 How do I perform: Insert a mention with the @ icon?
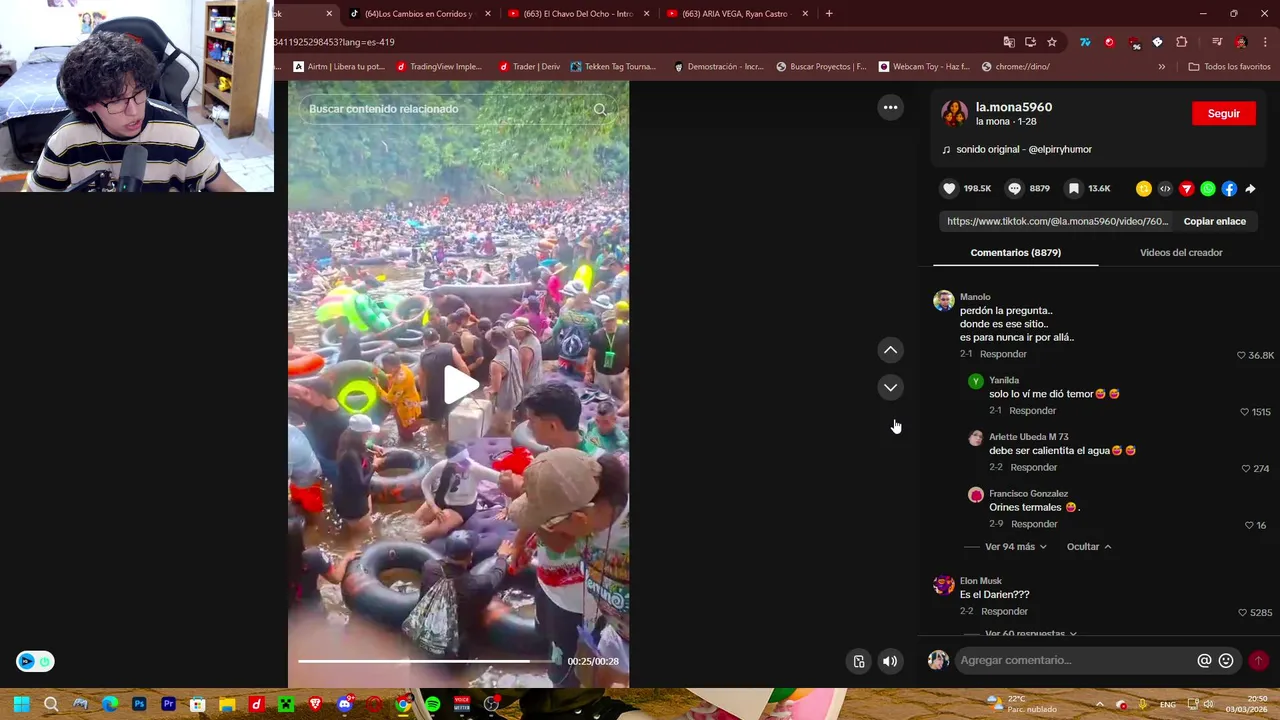(x=1204, y=660)
